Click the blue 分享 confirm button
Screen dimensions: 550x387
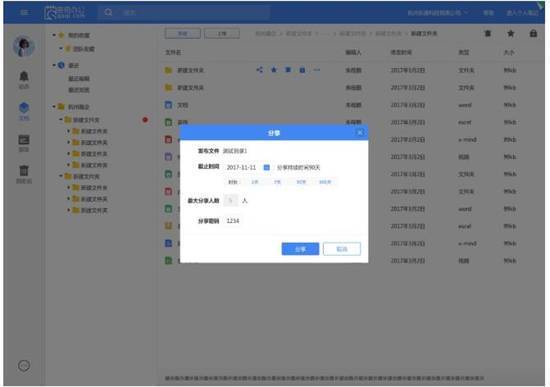pos(300,249)
